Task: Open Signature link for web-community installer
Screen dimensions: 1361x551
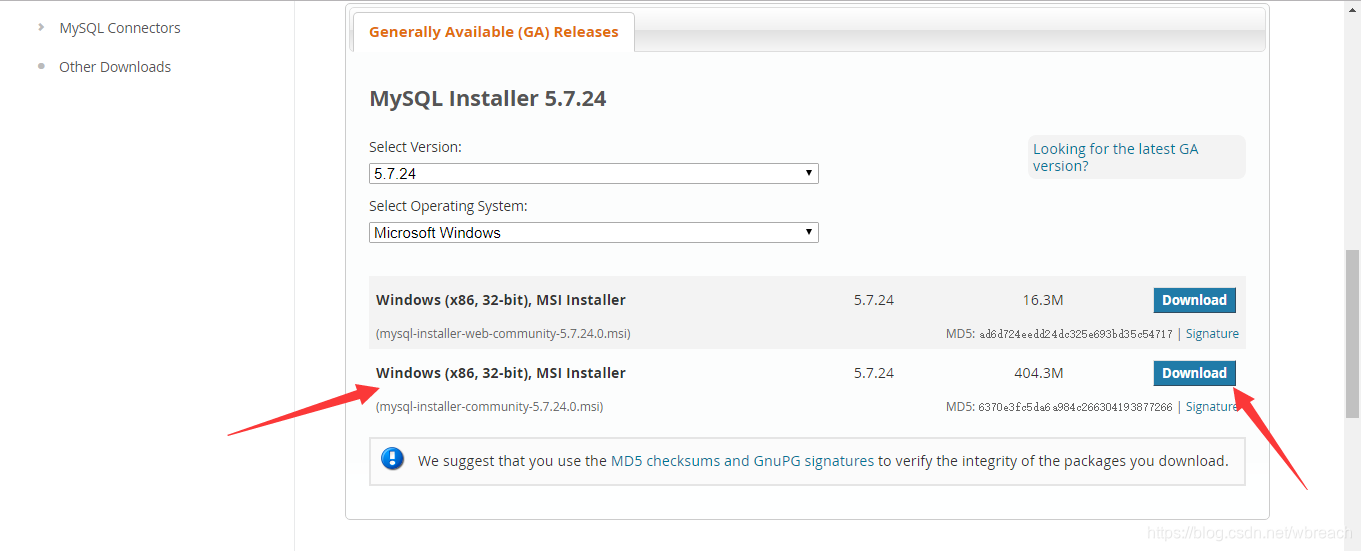Action: (x=1212, y=334)
